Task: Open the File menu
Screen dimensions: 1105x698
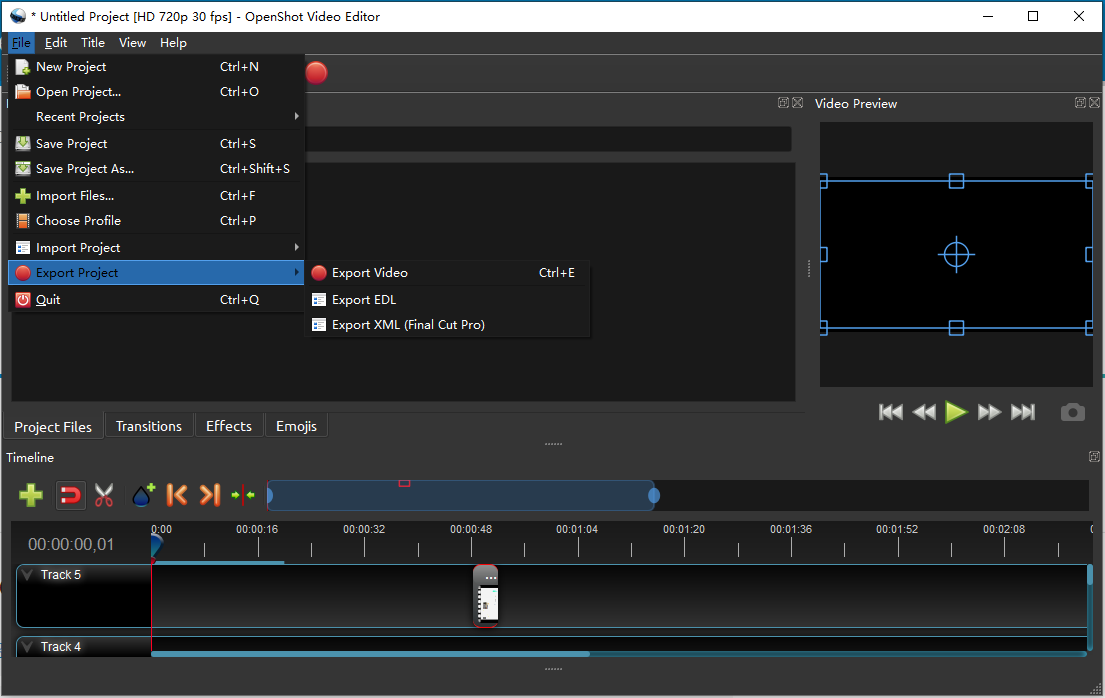Action: tap(21, 42)
